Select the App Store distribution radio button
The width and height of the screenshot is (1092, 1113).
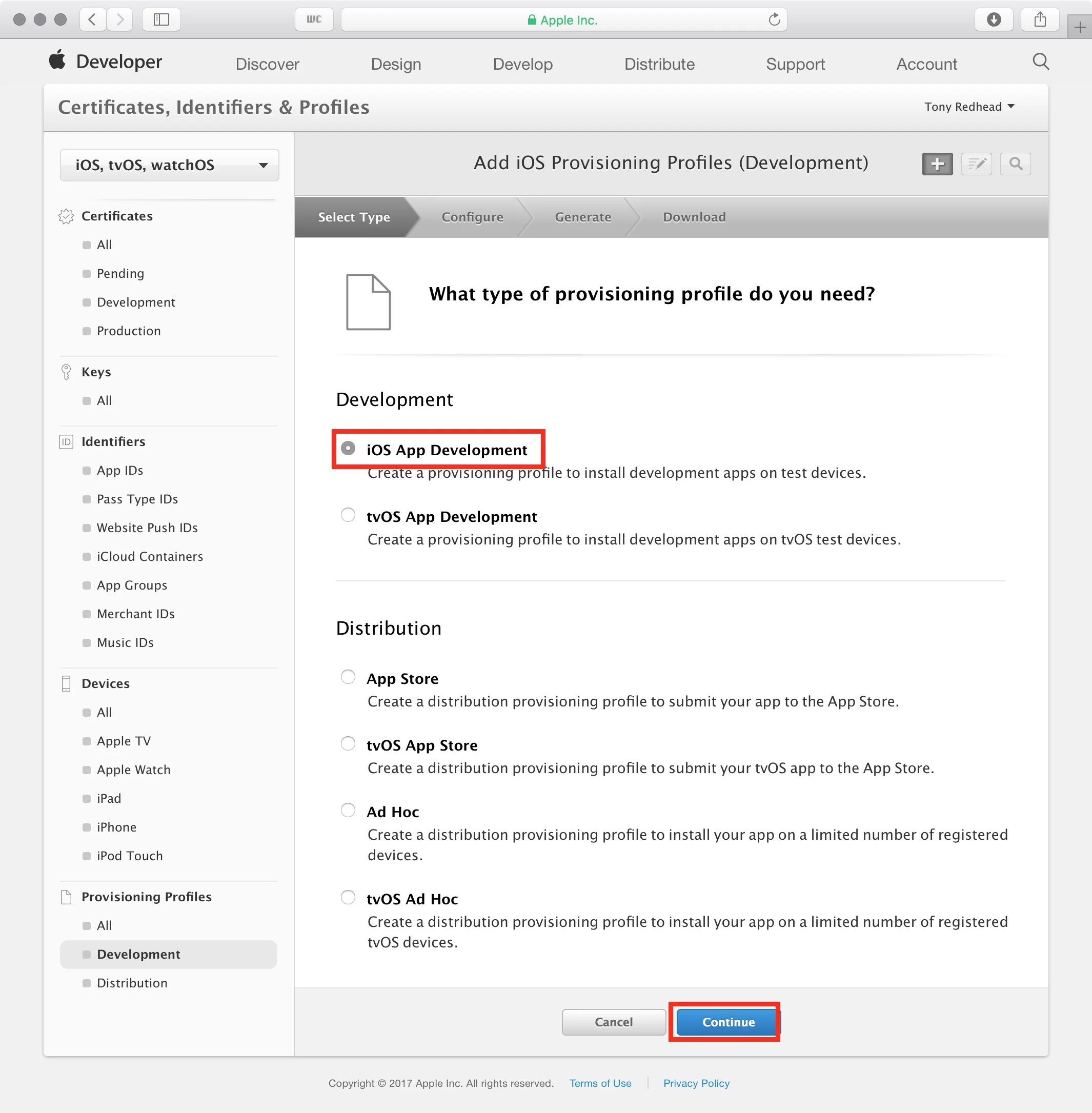coord(348,677)
